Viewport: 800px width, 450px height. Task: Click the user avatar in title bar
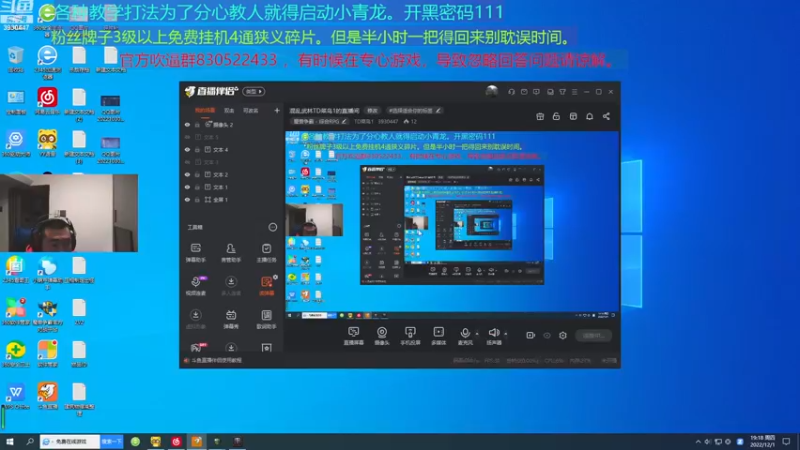click(x=492, y=91)
